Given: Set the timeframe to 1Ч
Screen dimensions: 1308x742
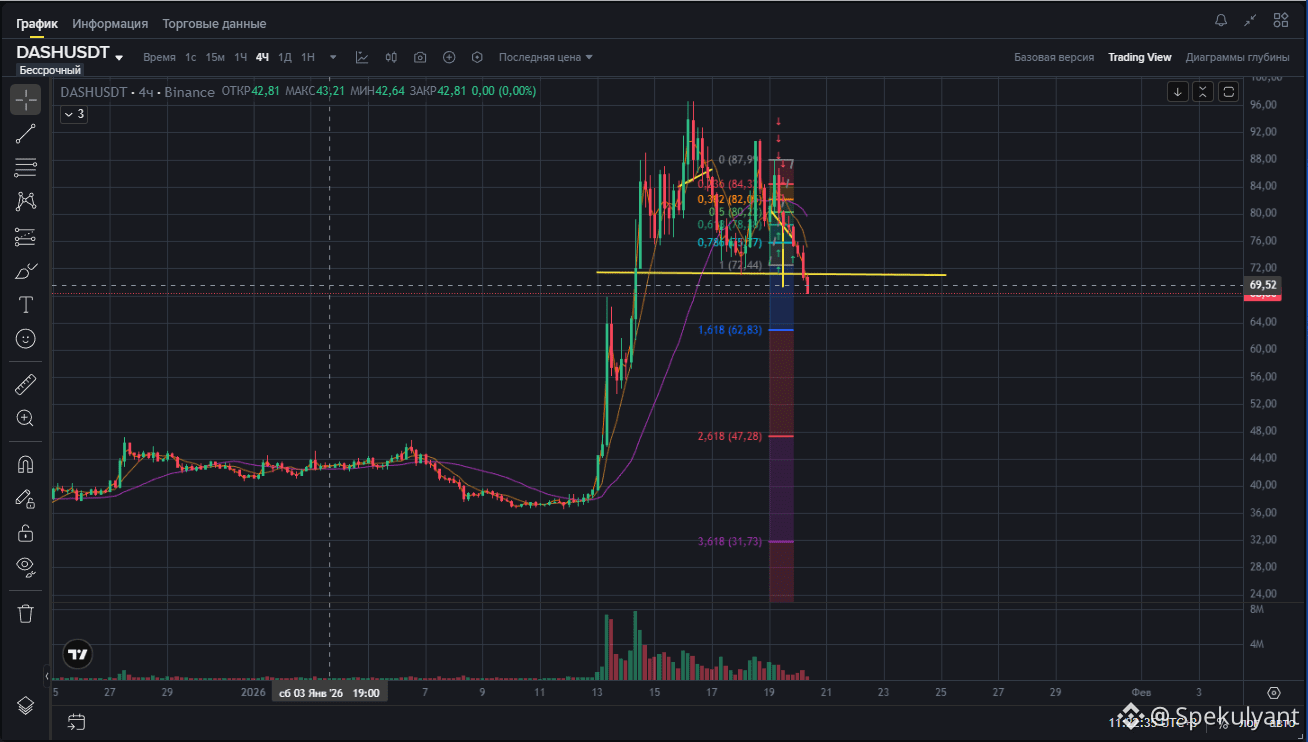Looking at the screenshot, I should click(x=241, y=57).
